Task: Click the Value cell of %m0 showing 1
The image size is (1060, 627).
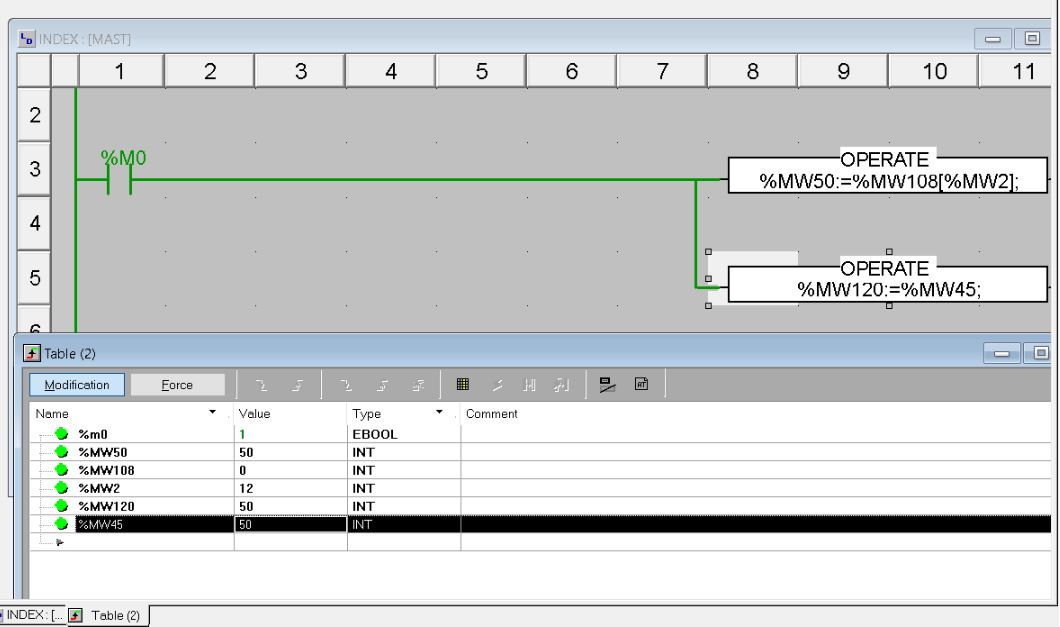Action: tap(291, 434)
